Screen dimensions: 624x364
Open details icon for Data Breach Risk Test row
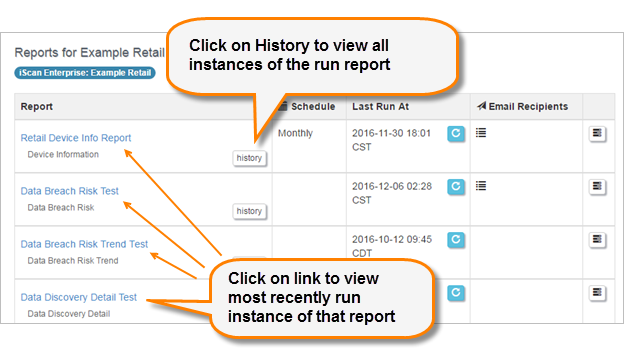click(x=597, y=187)
